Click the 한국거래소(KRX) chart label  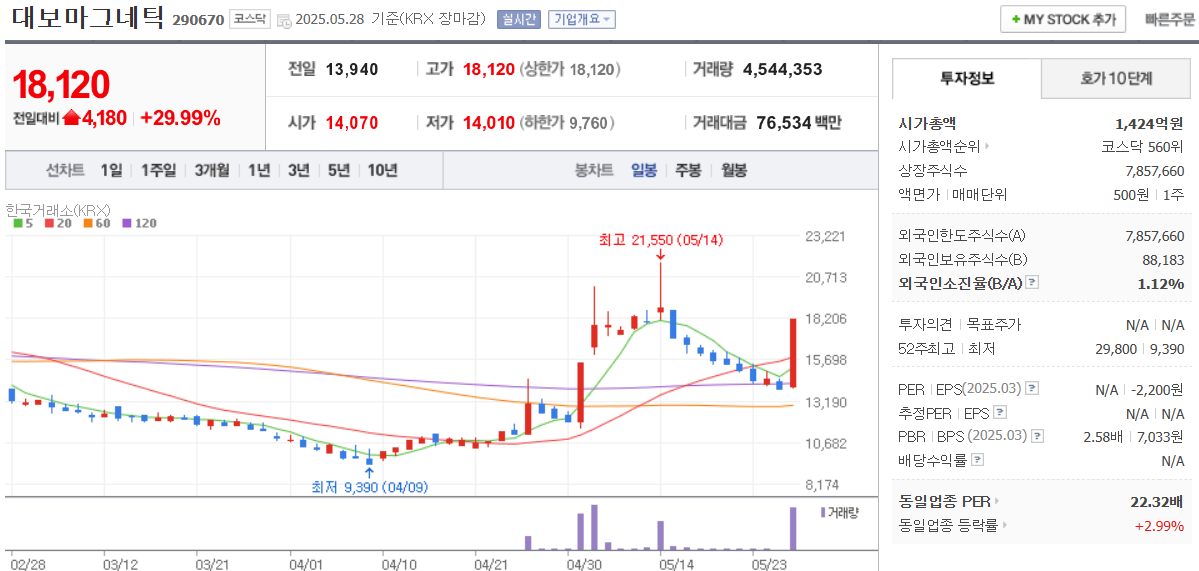click(x=57, y=209)
